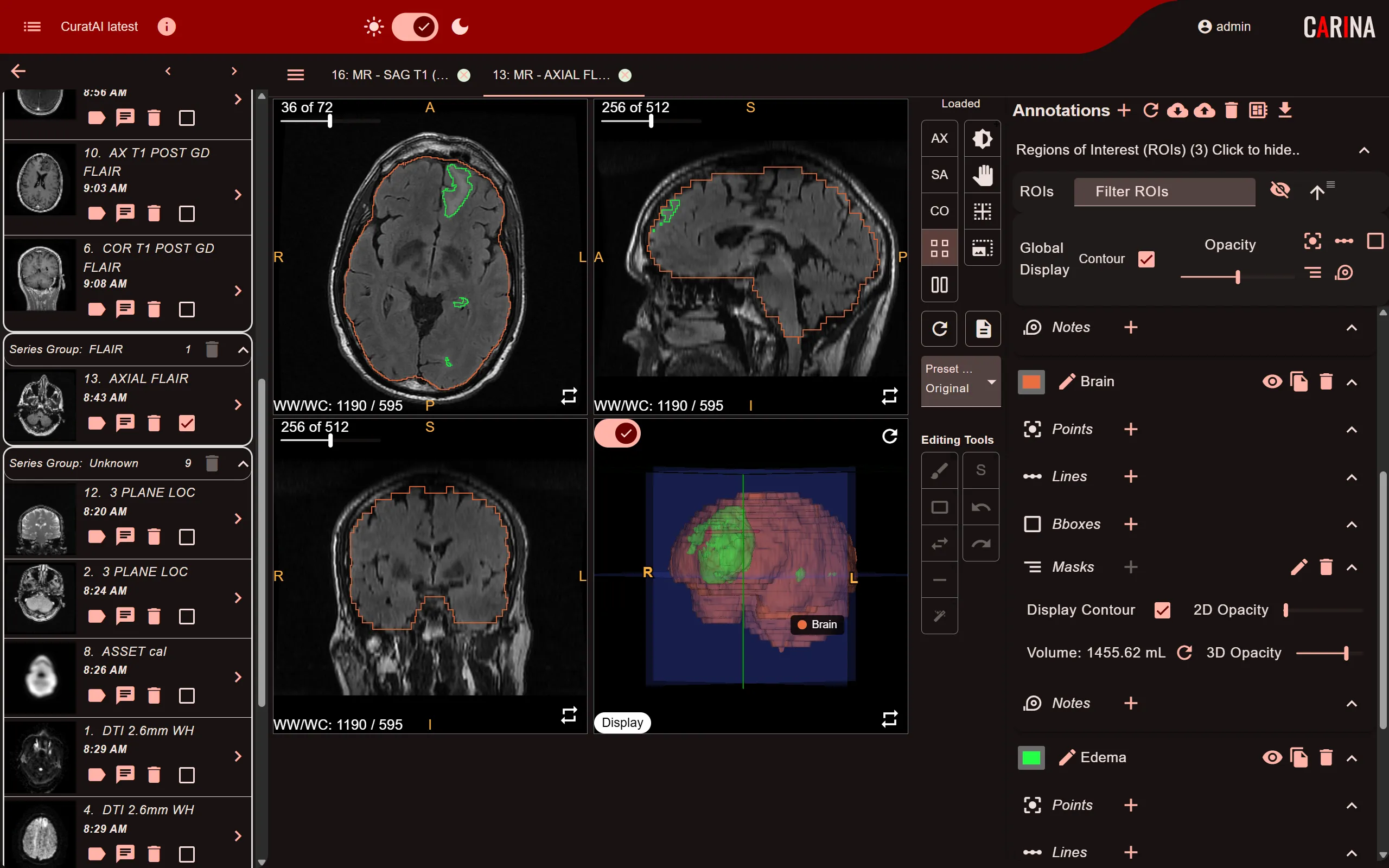
Task: Open the 8. ASSET cal series thumbnail
Action: pyautogui.click(x=40, y=678)
